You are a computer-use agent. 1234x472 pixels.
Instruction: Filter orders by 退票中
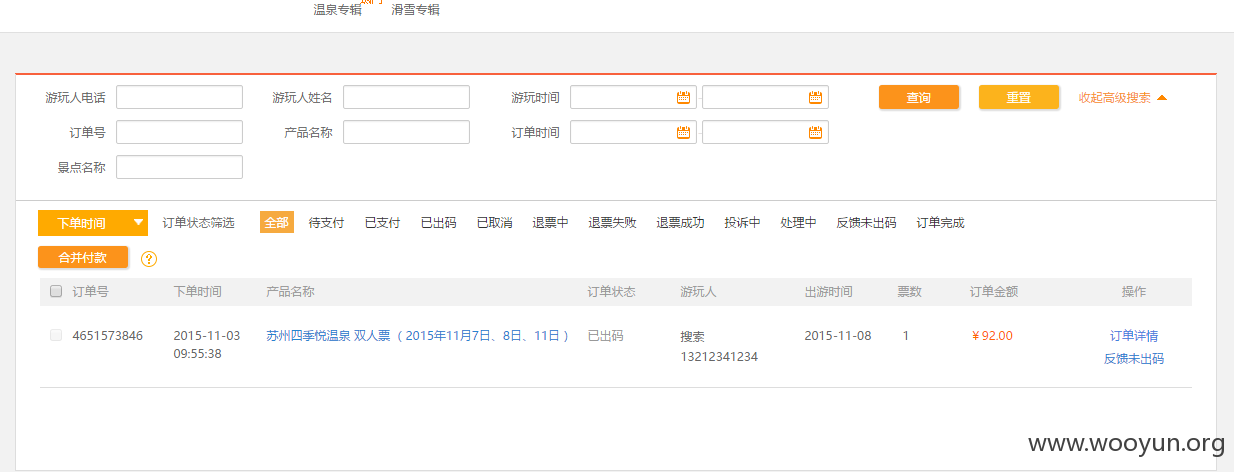550,223
